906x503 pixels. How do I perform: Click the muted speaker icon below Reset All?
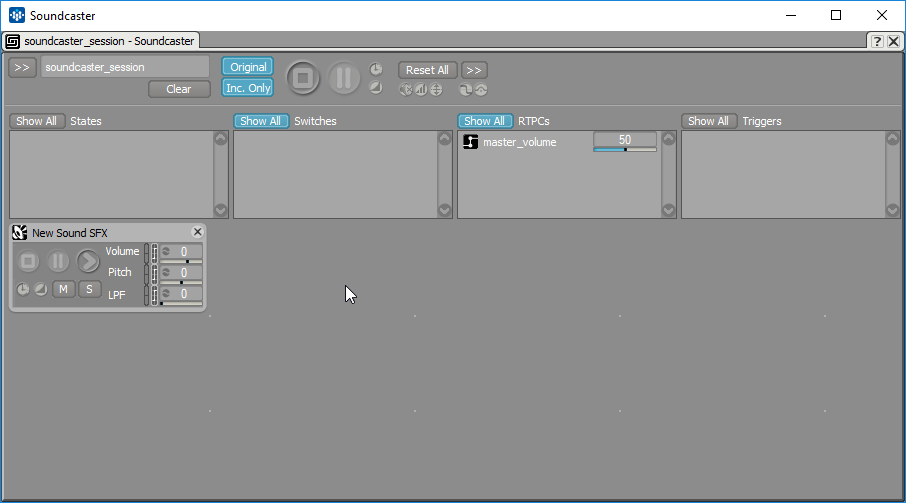tap(406, 90)
